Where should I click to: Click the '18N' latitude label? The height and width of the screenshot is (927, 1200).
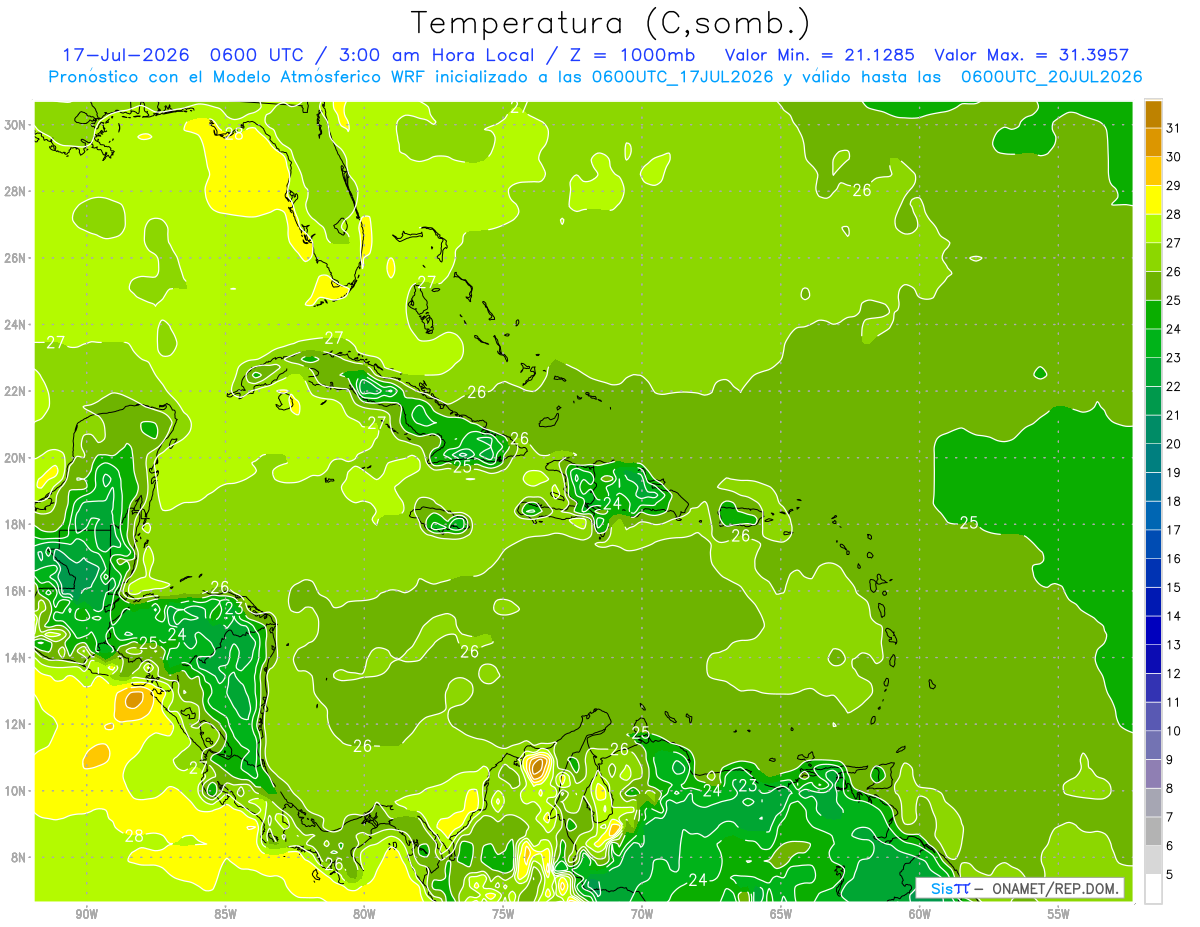17,524
